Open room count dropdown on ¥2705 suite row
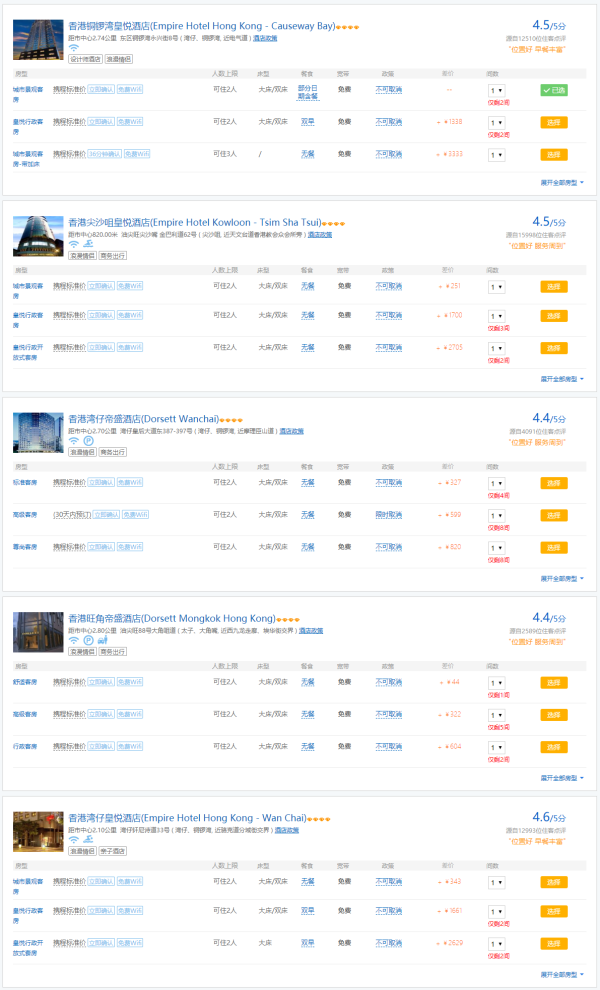Viewport: 600px width, 990px height. (x=496, y=349)
